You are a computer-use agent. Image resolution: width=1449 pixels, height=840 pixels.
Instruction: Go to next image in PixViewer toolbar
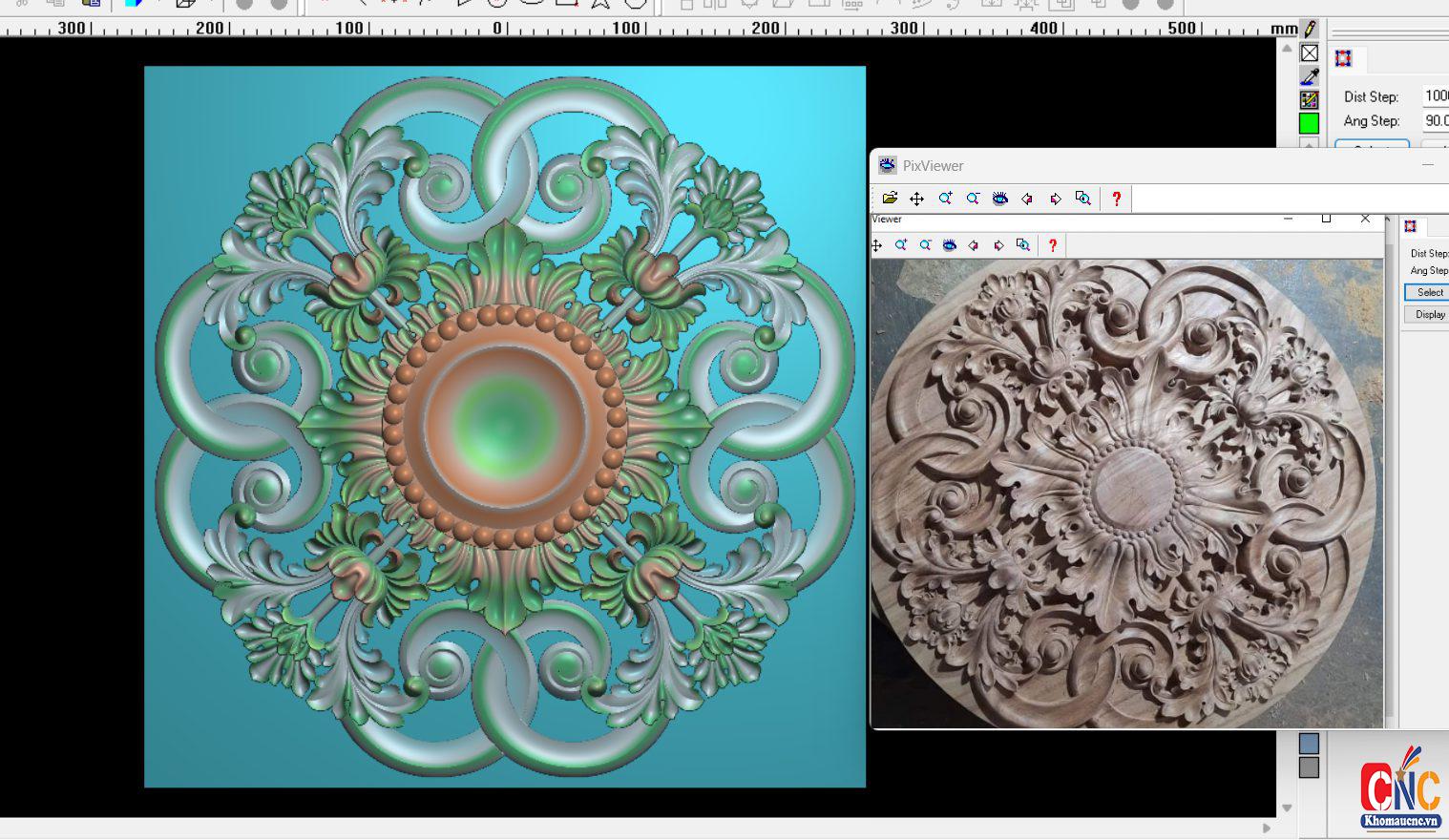click(1055, 199)
